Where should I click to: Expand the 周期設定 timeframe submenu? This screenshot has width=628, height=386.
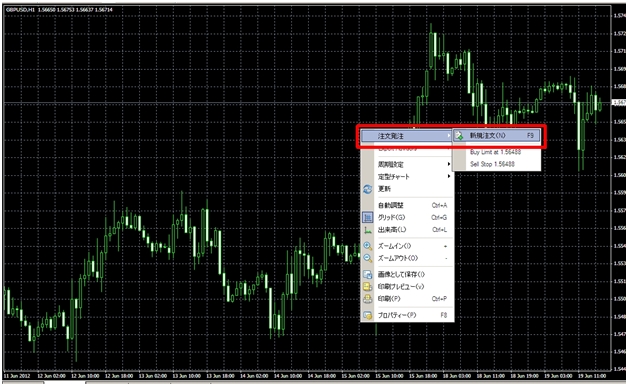click(x=407, y=164)
